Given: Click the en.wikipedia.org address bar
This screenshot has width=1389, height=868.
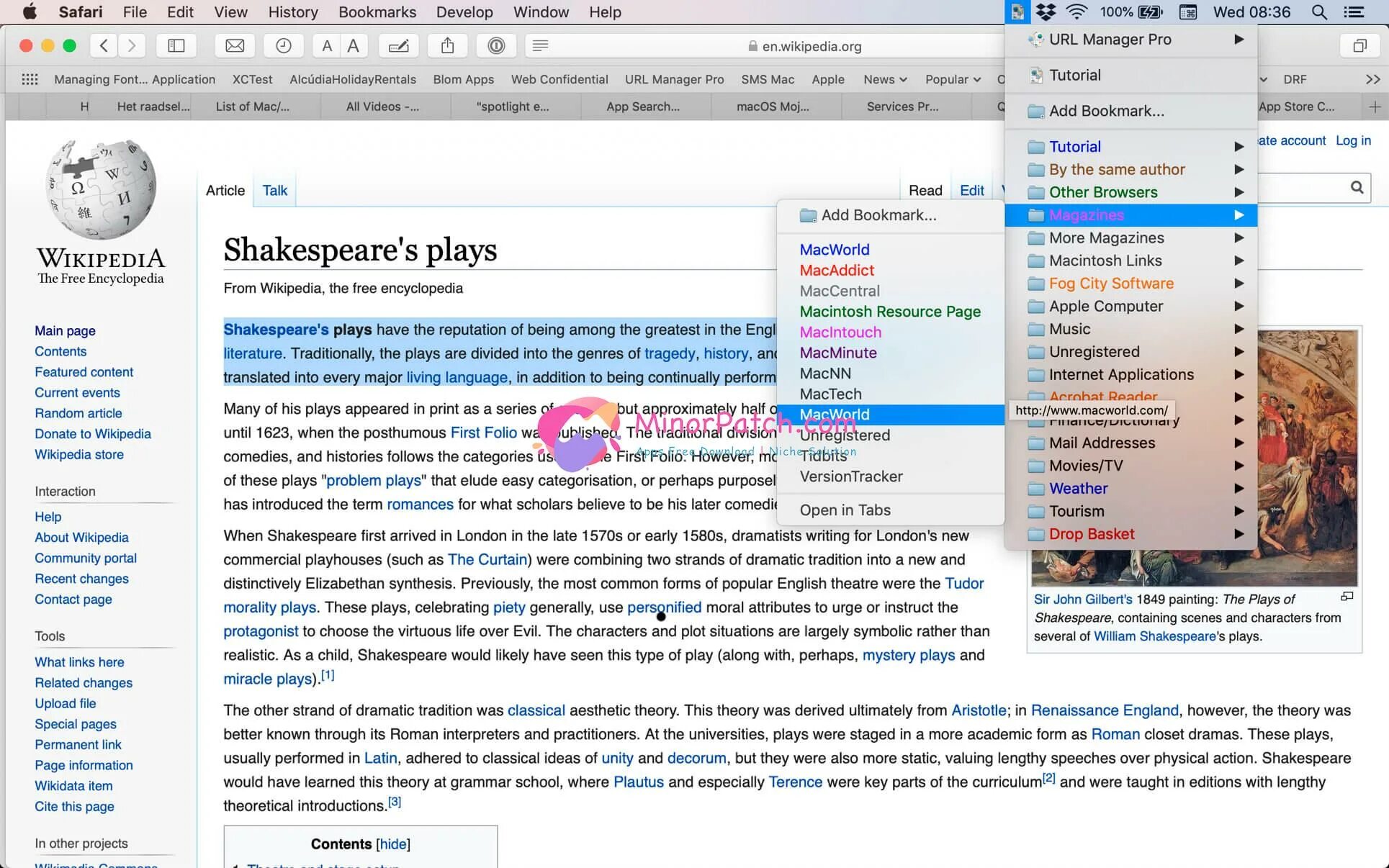Looking at the screenshot, I should tap(811, 46).
